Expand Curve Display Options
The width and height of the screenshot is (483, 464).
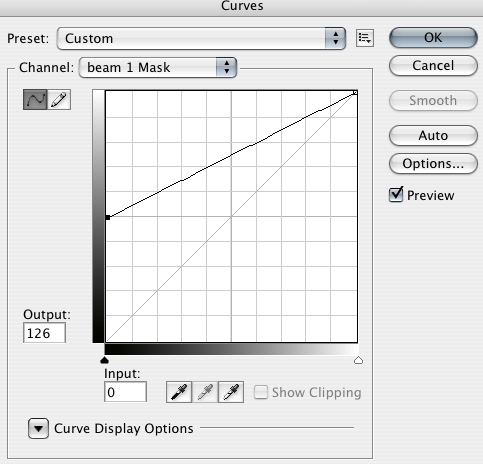[x=38, y=428]
